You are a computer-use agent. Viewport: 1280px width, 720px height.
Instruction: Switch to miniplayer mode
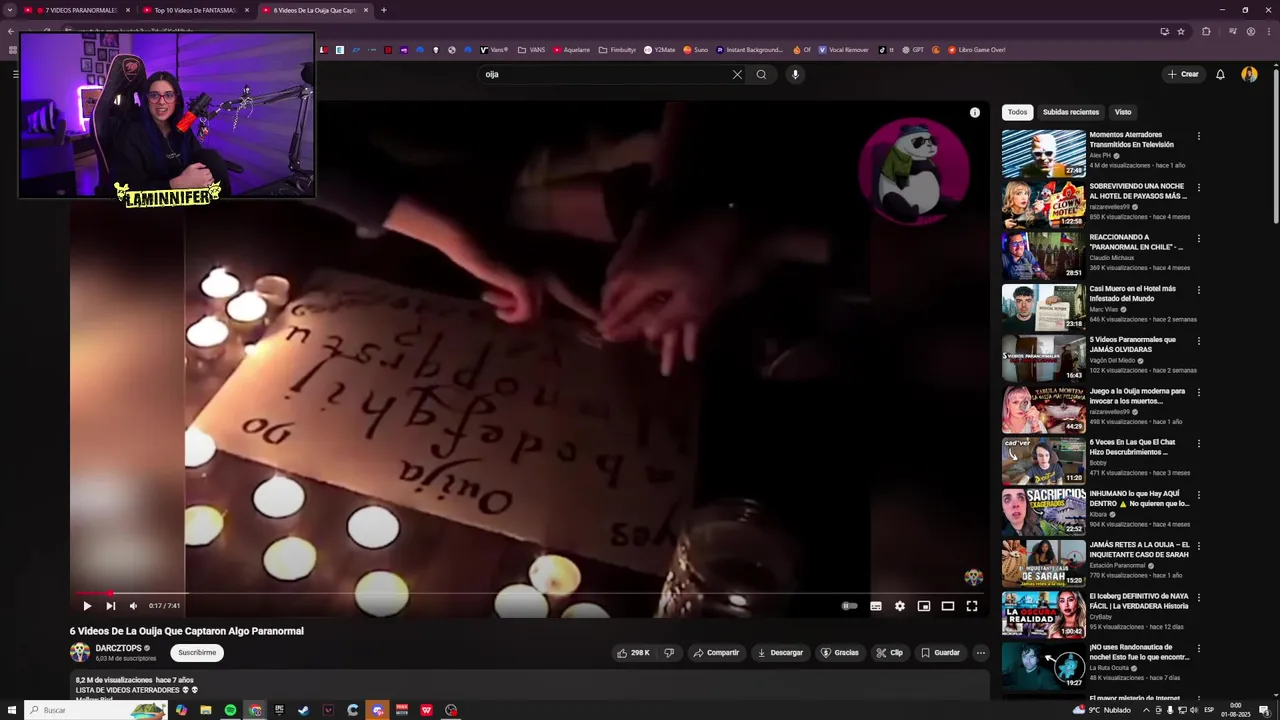pos(924,606)
